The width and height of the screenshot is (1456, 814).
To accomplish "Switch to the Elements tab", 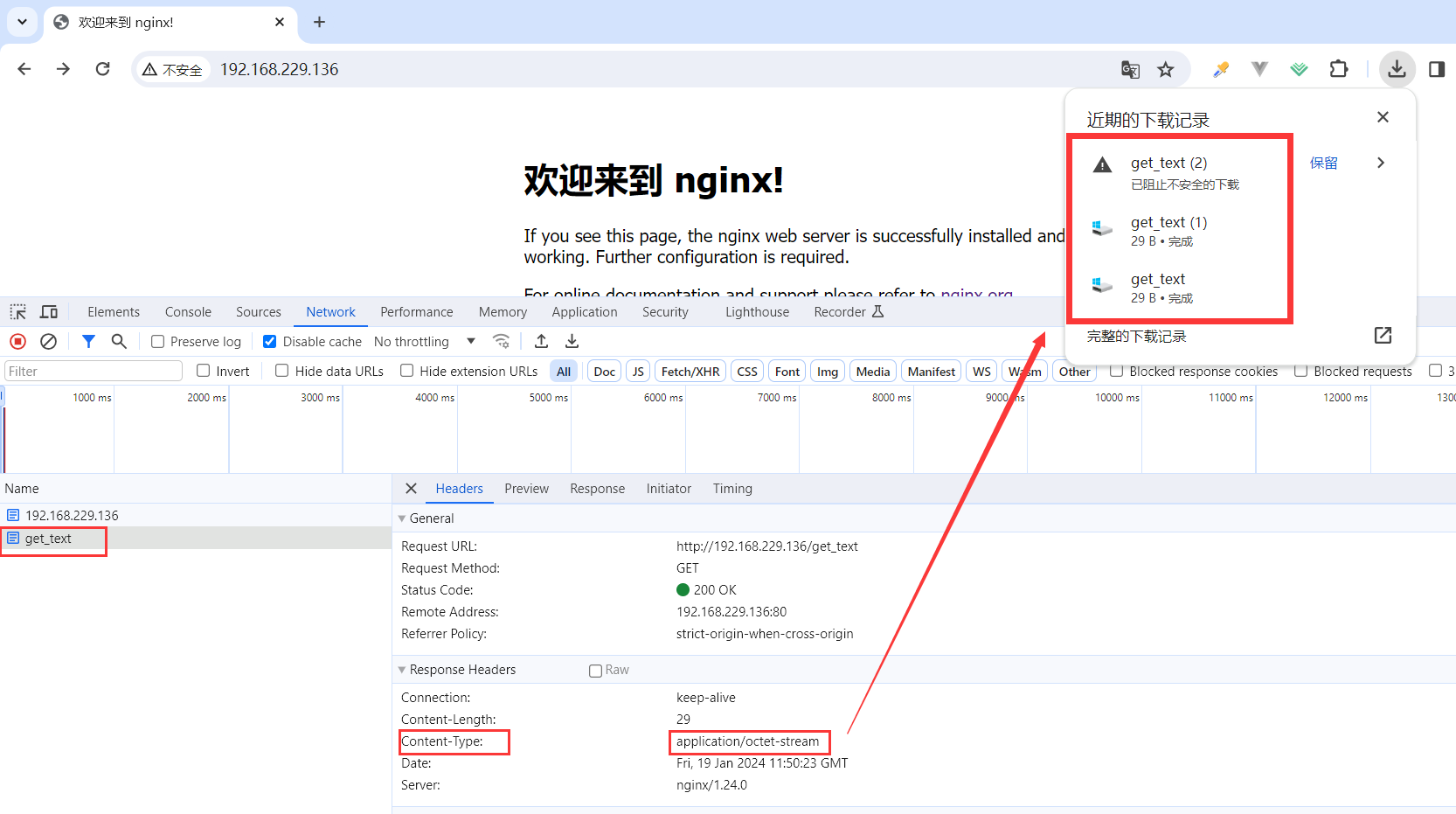I will pos(114,312).
